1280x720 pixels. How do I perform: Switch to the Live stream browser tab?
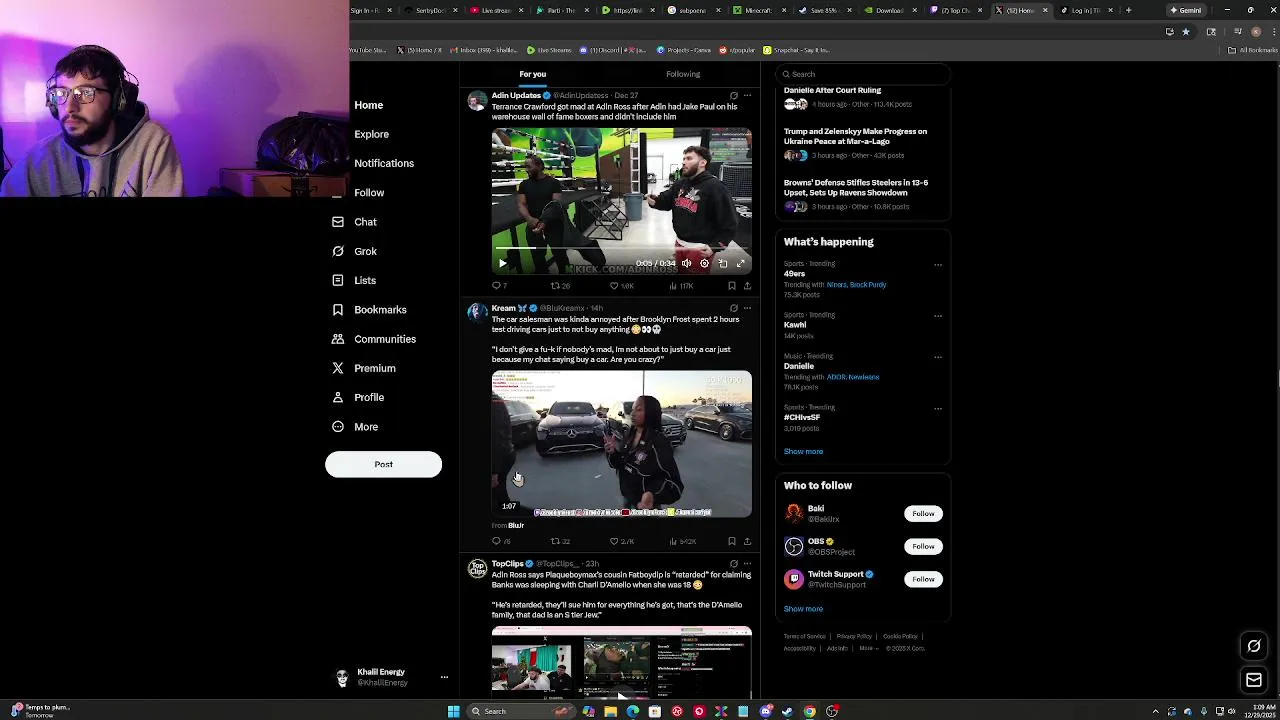pos(497,10)
